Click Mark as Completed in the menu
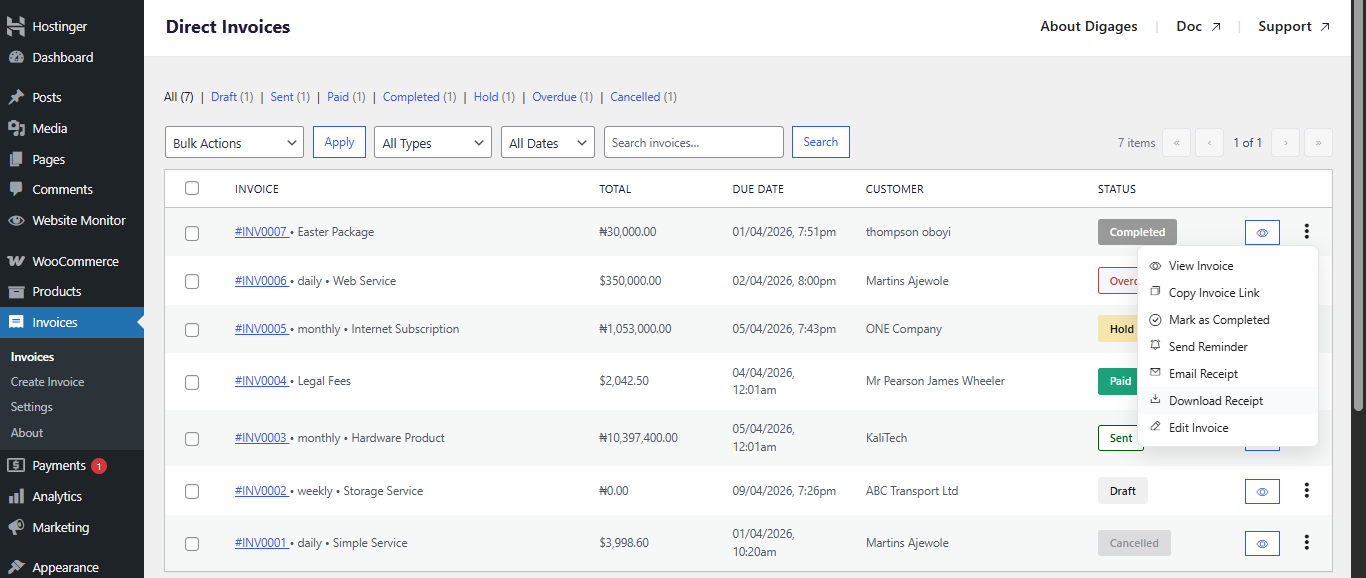 1217,319
